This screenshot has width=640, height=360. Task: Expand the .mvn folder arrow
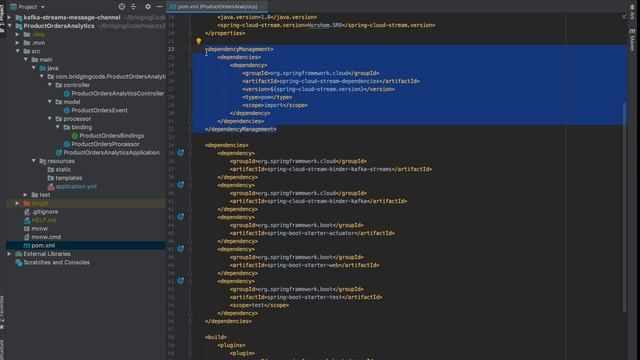click(18, 43)
